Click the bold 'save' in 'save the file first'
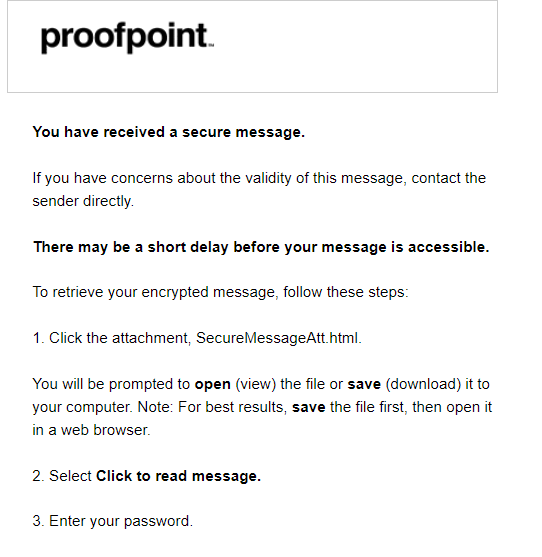The image size is (542, 557). tap(309, 407)
